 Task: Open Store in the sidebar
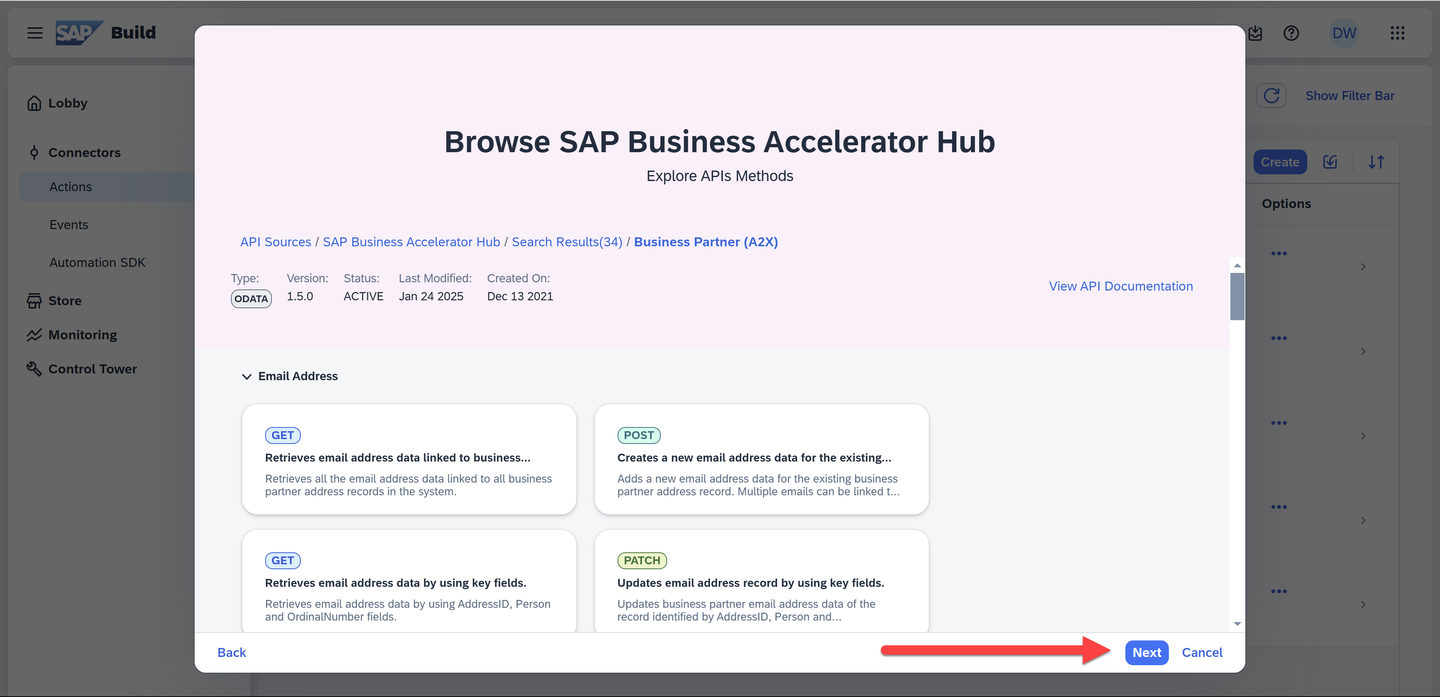pyautogui.click(x=65, y=300)
